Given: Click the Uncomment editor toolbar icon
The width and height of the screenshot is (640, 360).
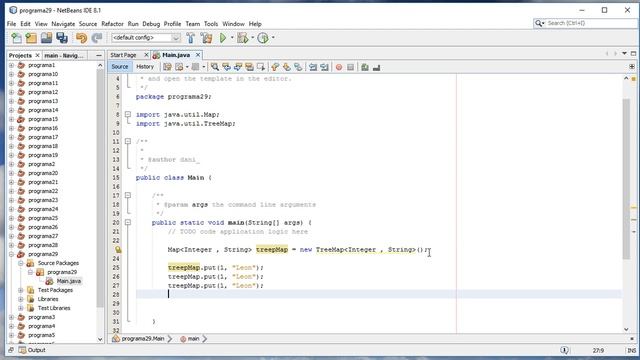Looking at the screenshot, I should click(376, 67).
